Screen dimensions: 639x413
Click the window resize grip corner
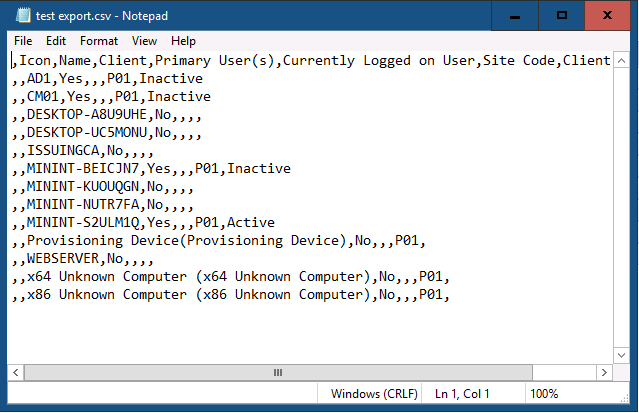click(624, 399)
